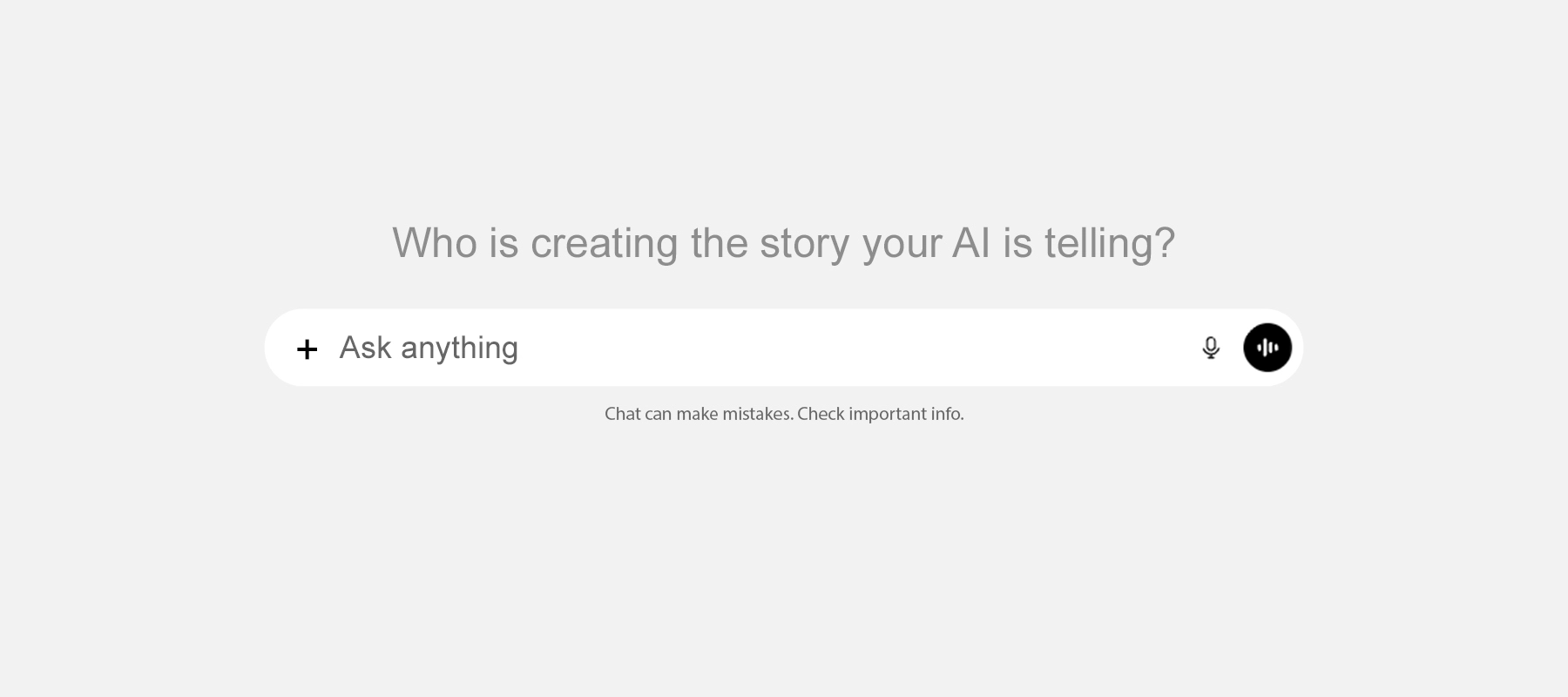Select the placeholder text 'Ask anything'
The width and height of the screenshot is (1568, 697).
point(429,348)
